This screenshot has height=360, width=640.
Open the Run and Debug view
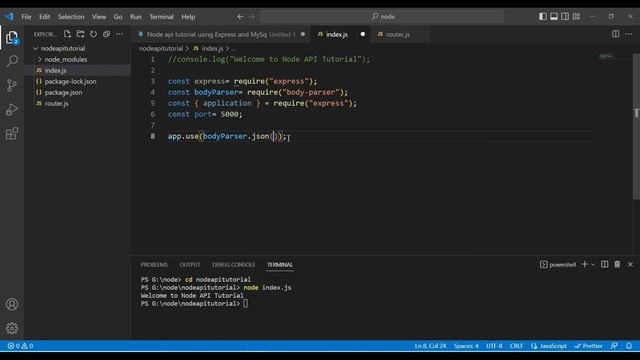click(x=12, y=109)
